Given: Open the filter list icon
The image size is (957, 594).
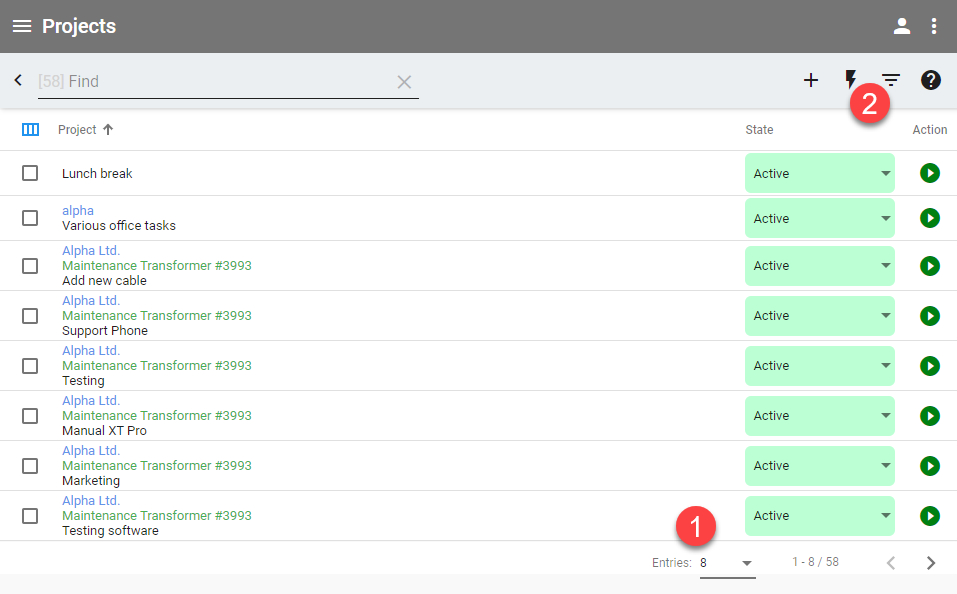Looking at the screenshot, I should [x=891, y=80].
